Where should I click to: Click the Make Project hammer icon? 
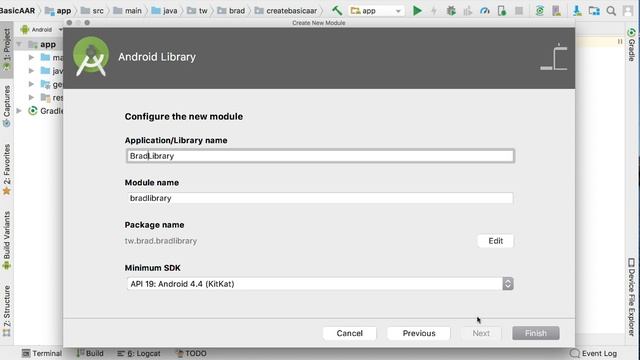click(337, 11)
